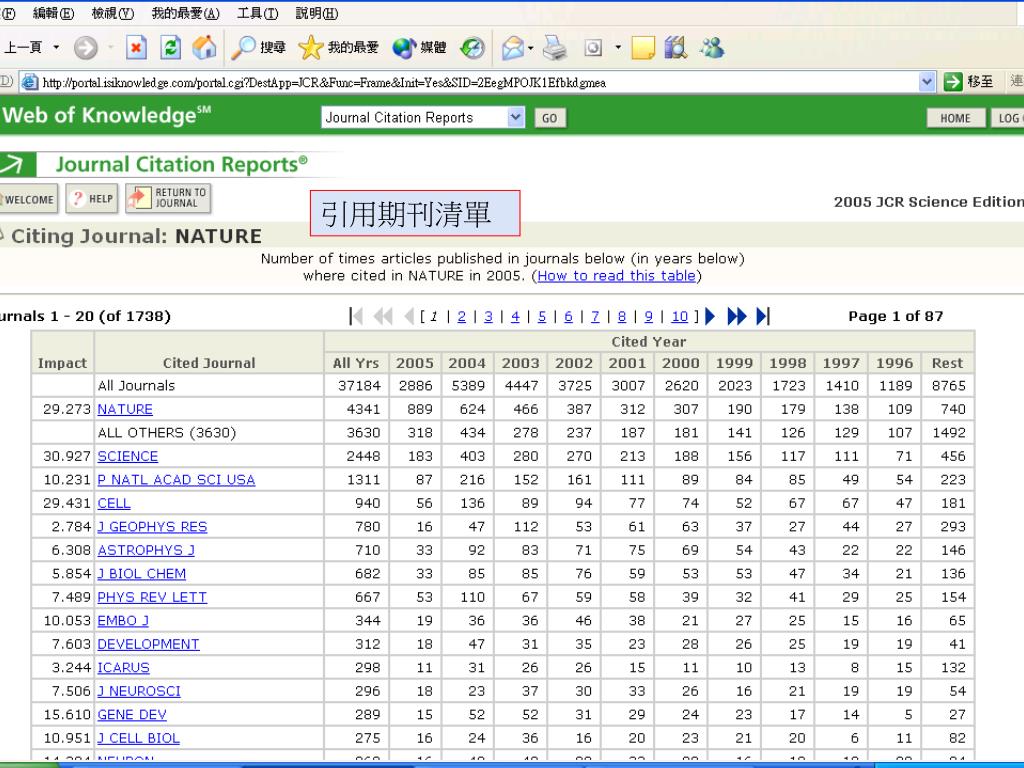Open the Mail envelope icon
The image size is (1024, 768).
[513, 48]
